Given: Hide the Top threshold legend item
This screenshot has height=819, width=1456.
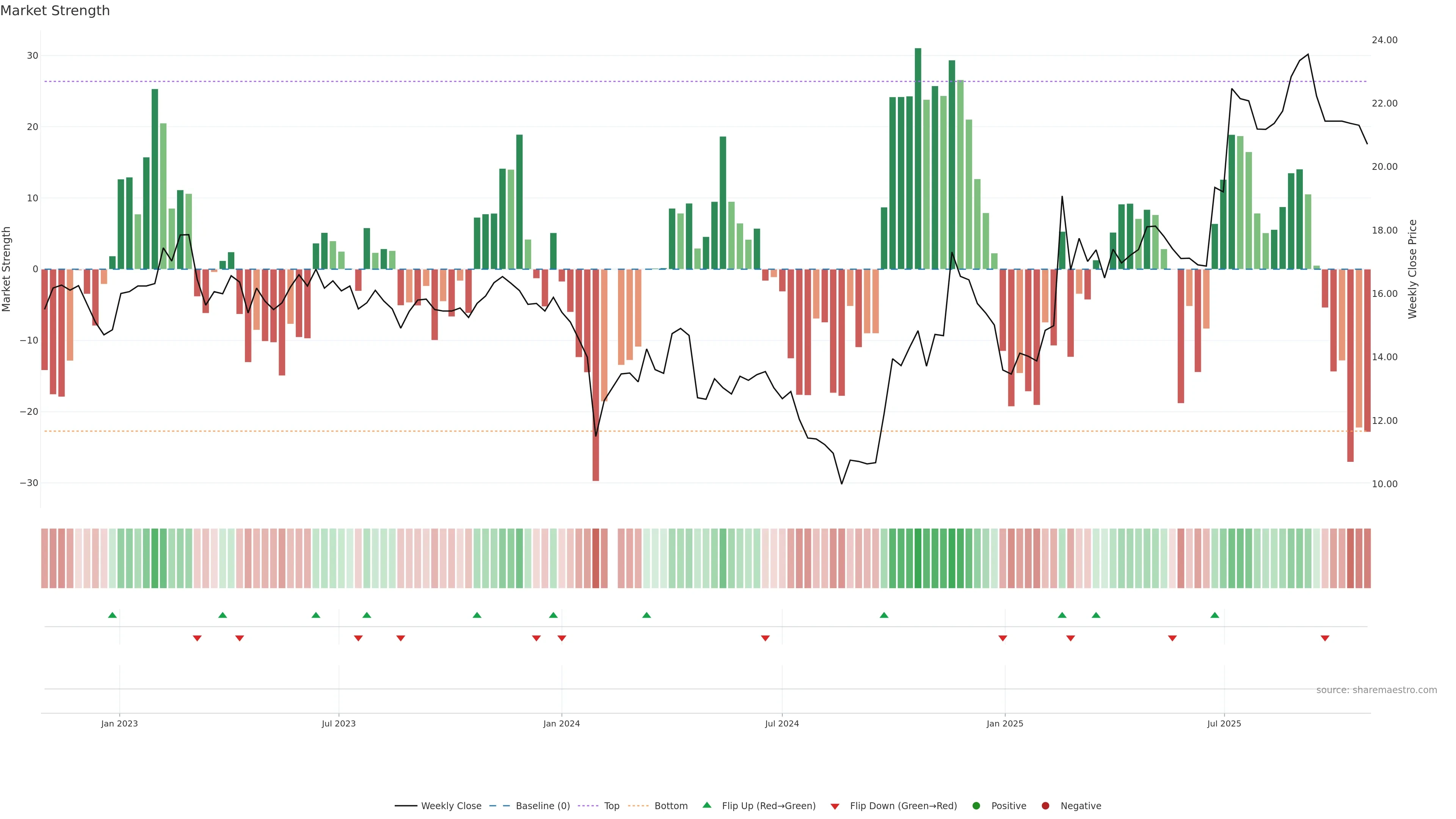Looking at the screenshot, I should 611,805.
